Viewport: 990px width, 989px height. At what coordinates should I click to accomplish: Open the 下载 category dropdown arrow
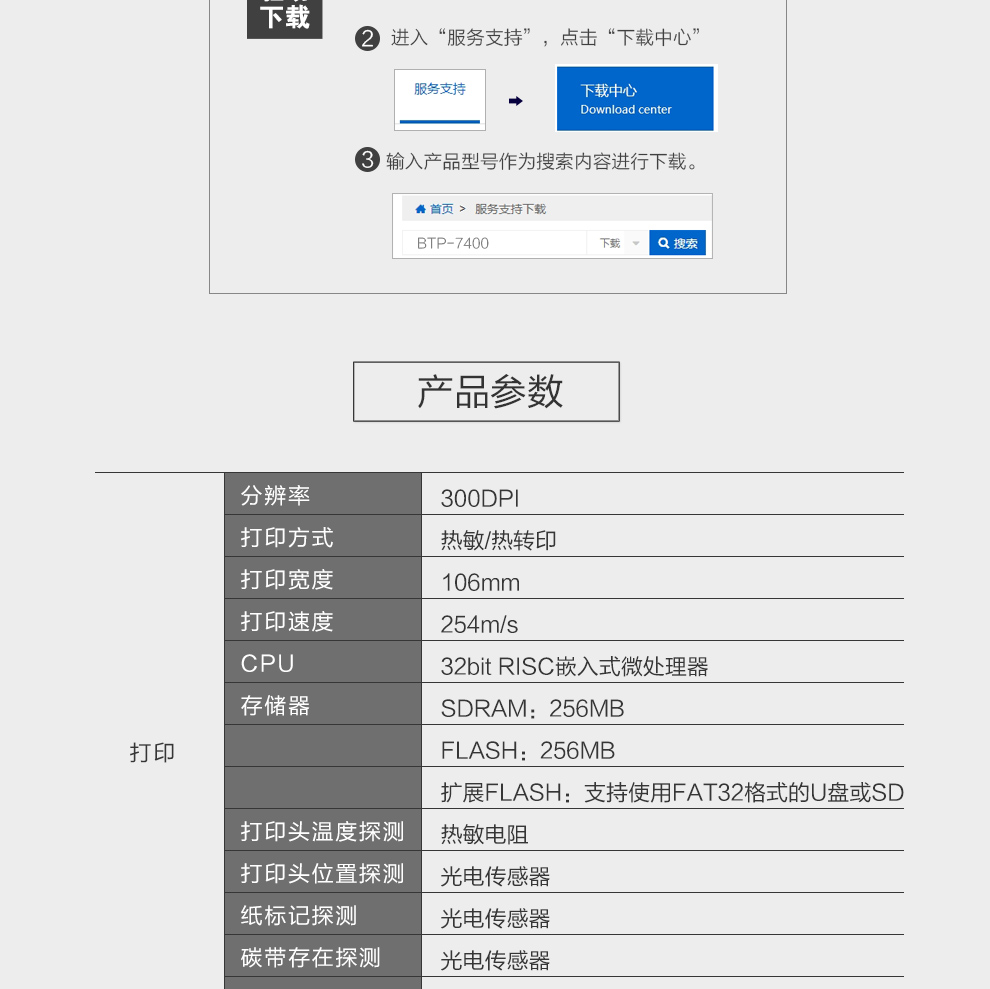pos(636,243)
